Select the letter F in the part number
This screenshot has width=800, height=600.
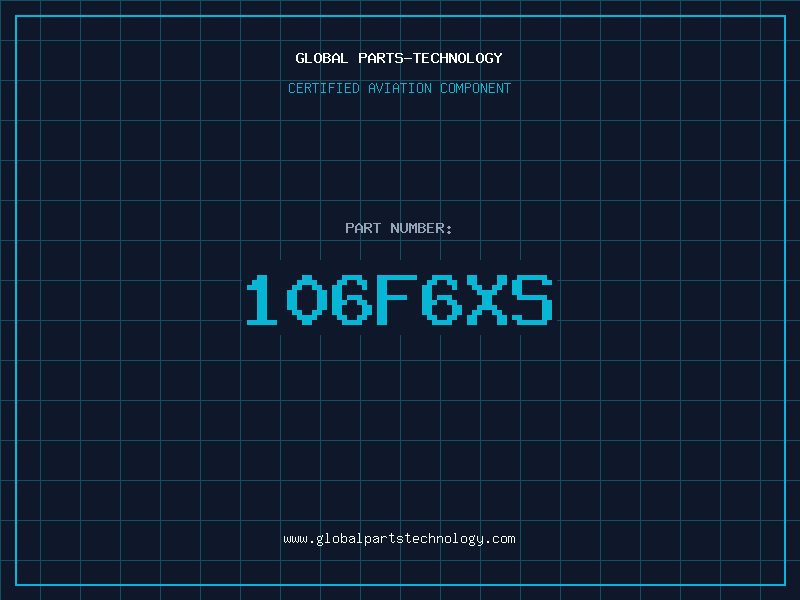[396, 299]
